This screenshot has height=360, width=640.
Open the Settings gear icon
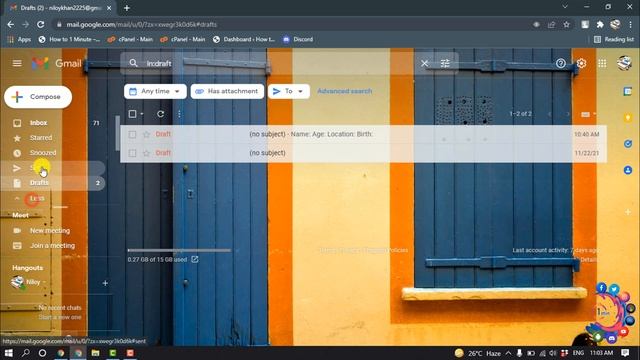(x=581, y=63)
